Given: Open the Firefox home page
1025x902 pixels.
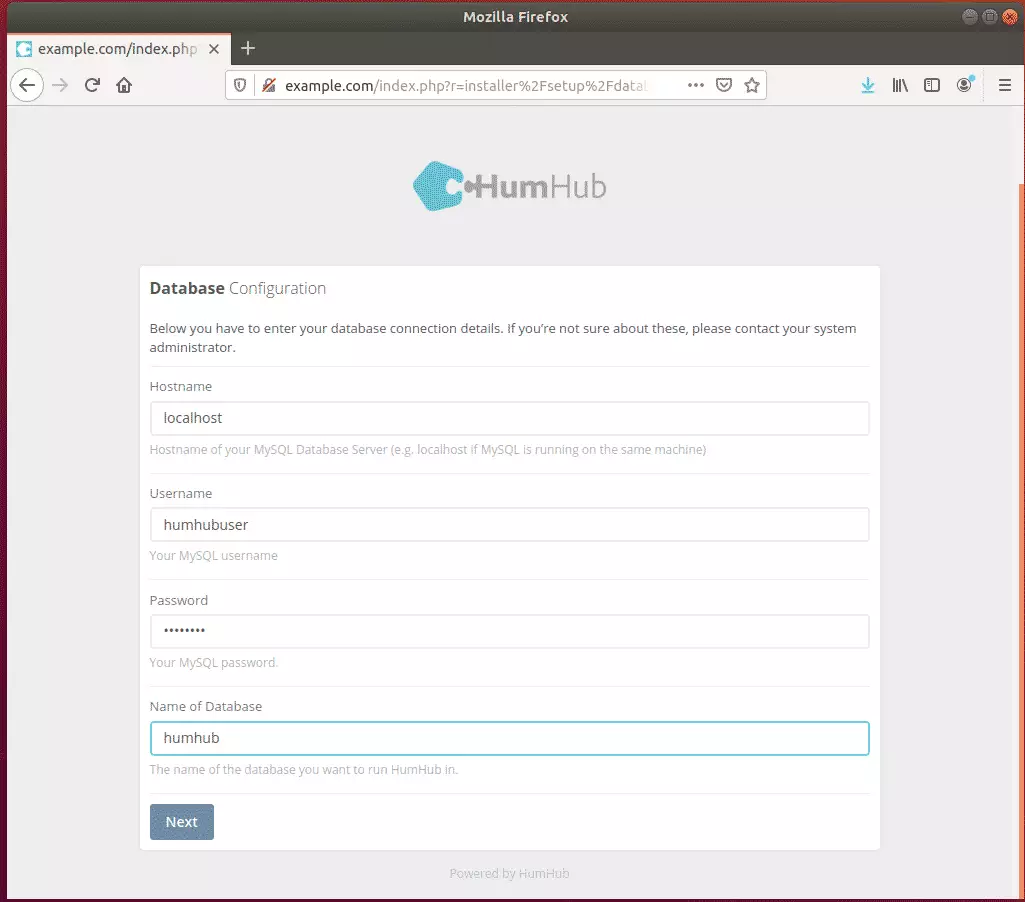Looking at the screenshot, I should 124,85.
